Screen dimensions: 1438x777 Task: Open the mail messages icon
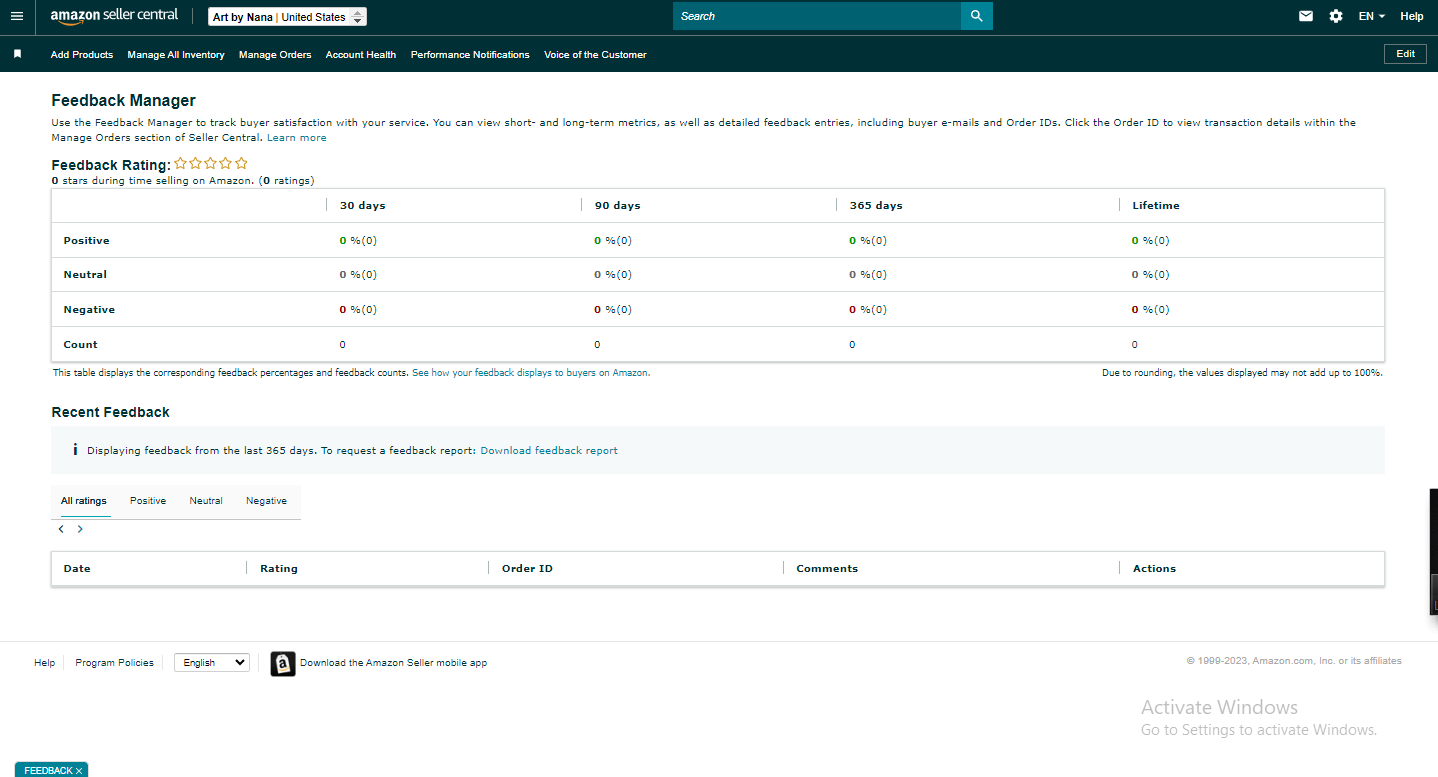[1306, 16]
